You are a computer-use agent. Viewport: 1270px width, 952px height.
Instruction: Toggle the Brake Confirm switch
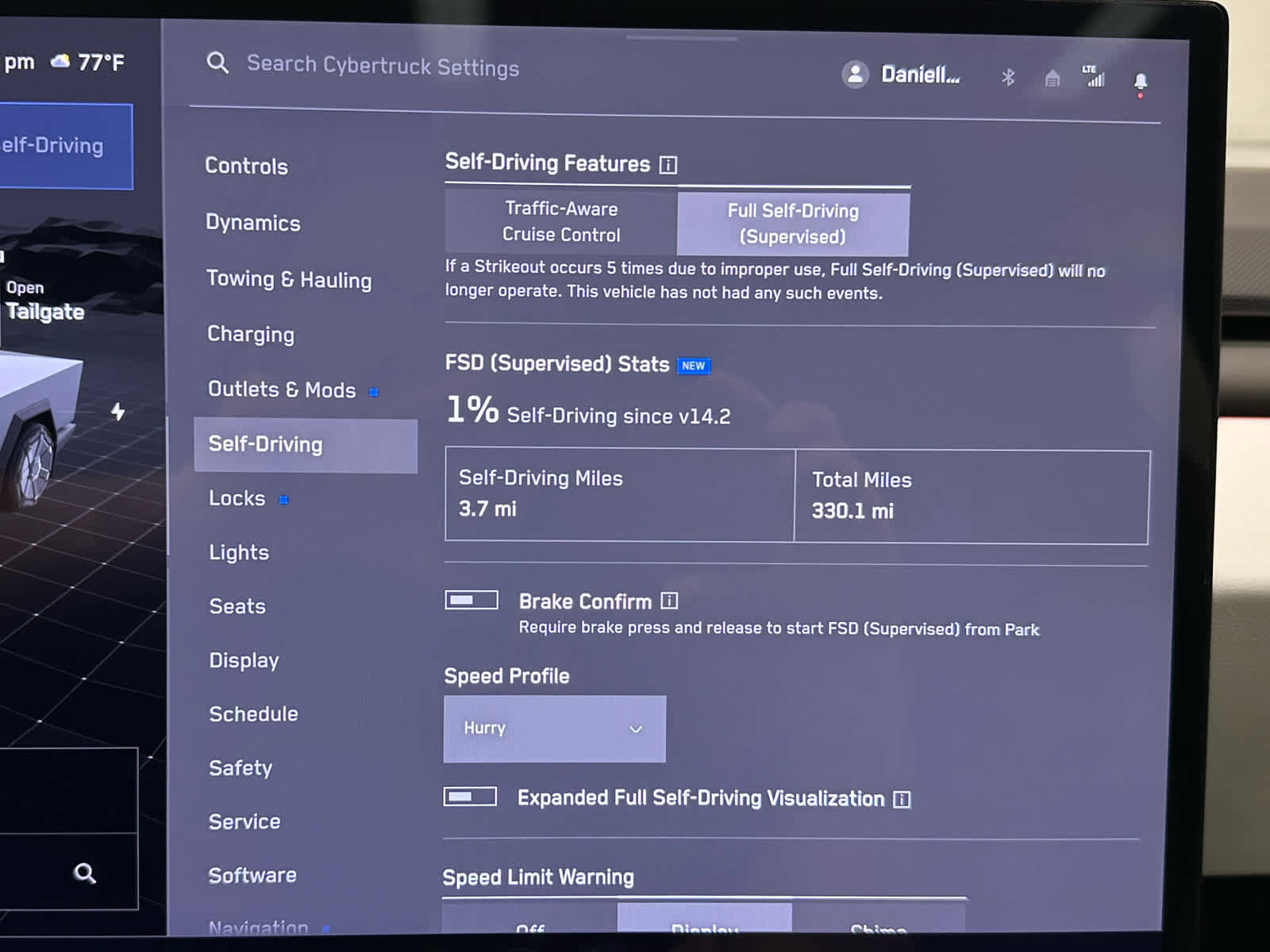[x=471, y=601]
